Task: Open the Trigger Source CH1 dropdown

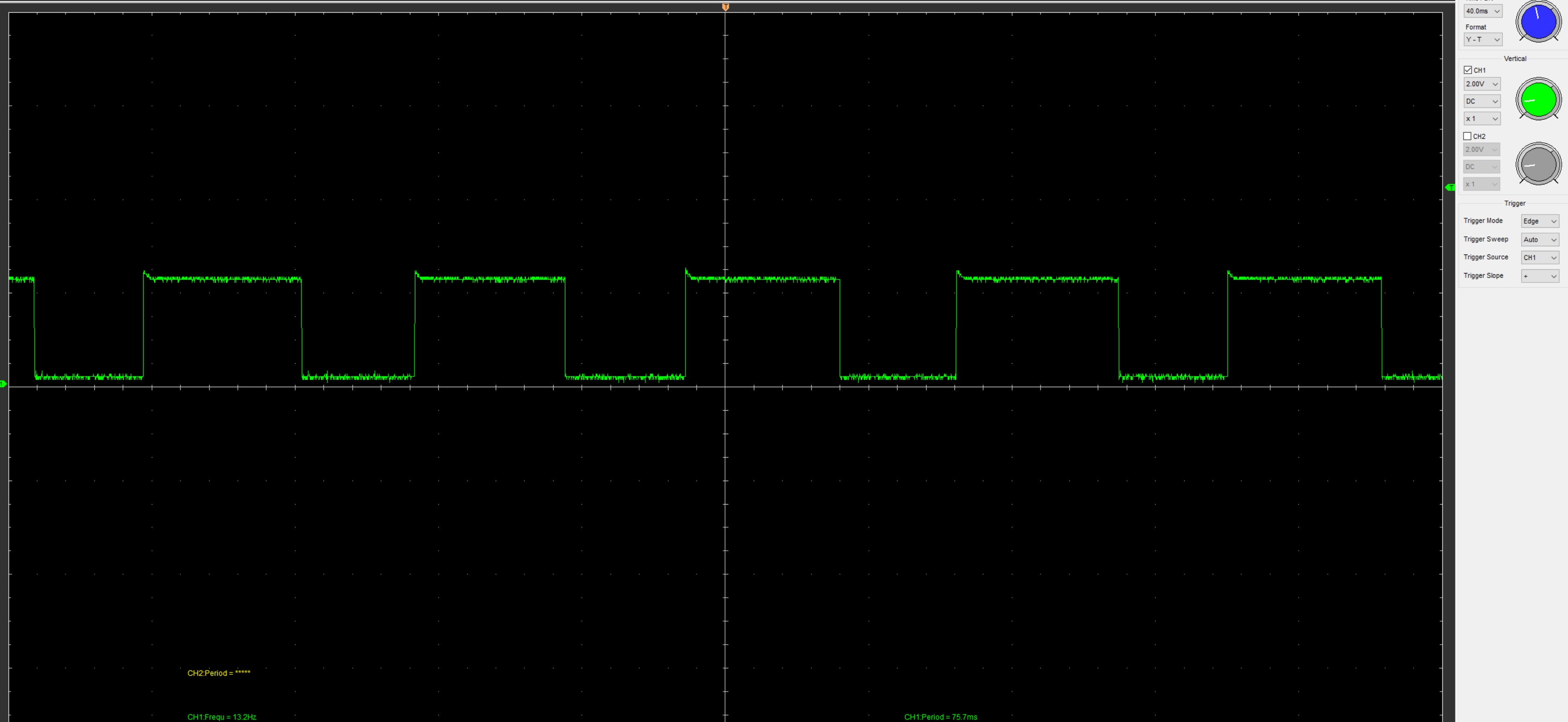Action: 1540,257
